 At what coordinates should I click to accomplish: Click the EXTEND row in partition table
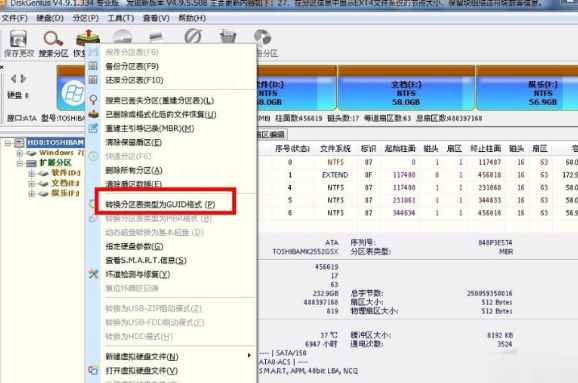(418, 175)
